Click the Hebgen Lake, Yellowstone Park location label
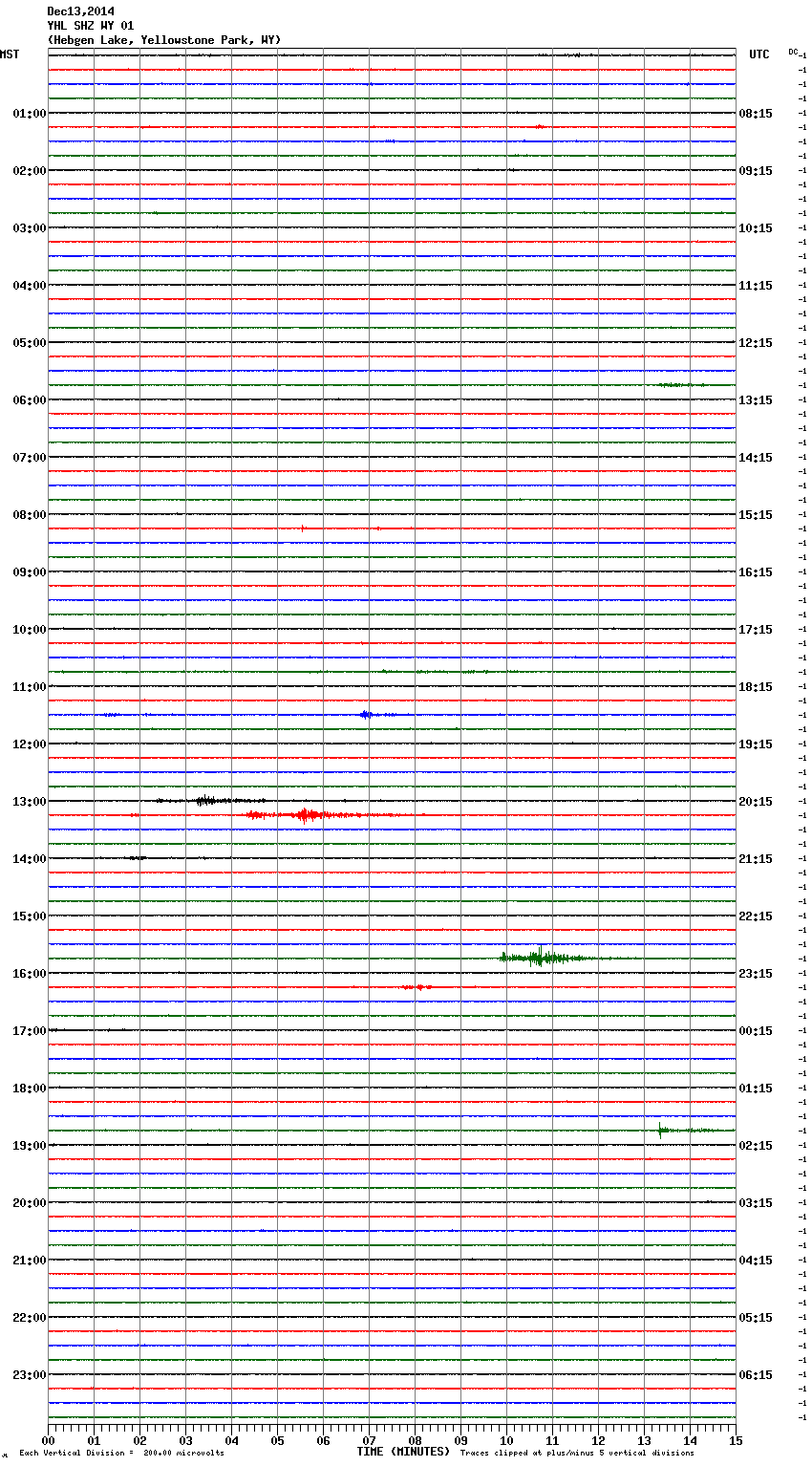This screenshot has height=1466, width=812. pyautogui.click(x=164, y=40)
